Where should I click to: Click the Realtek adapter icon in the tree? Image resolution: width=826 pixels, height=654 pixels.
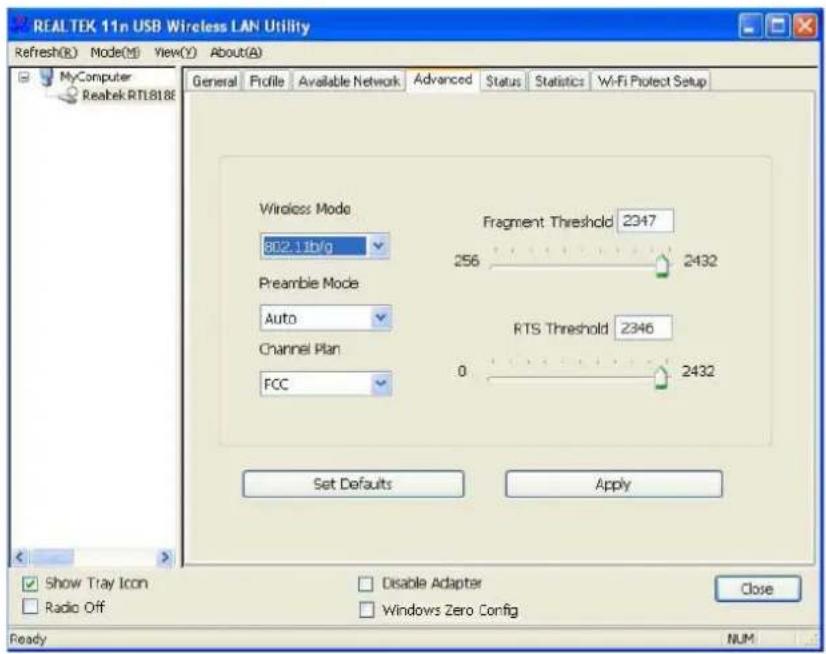68,96
